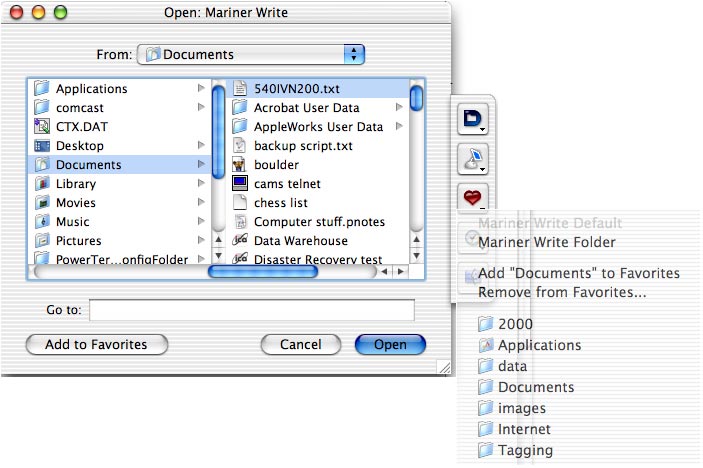Expand the Pictures folder arrow
The height and width of the screenshot is (468, 703).
(201, 240)
